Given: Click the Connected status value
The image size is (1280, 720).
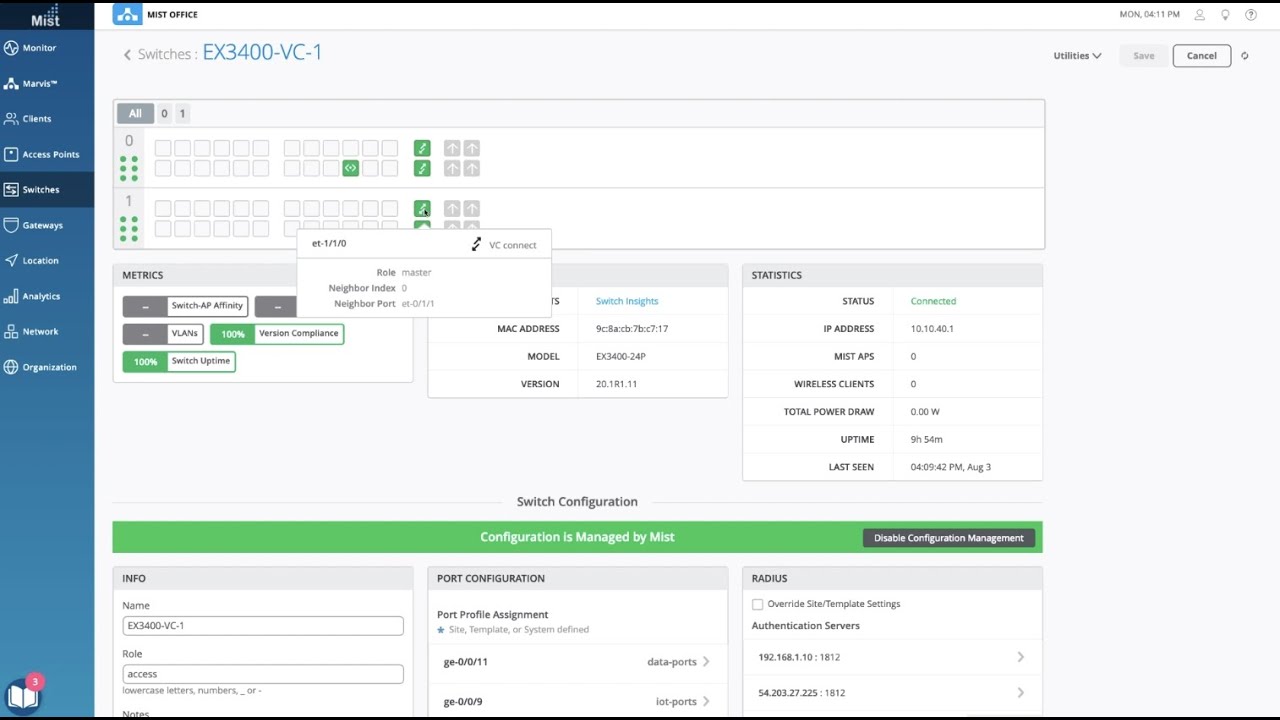Looking at the screenshot, I should click(x=933, y=301).
